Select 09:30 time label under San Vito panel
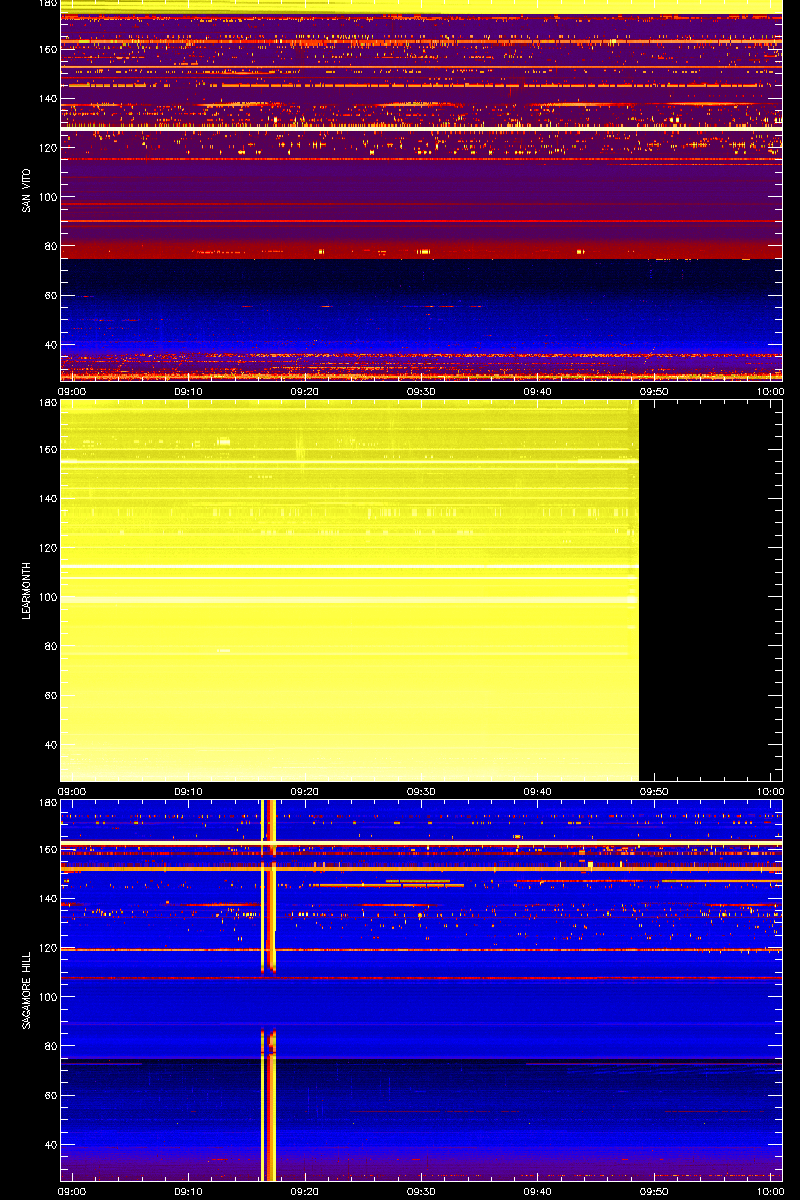The width and height of the screenshot is (800, 1200). tap(421, 392)
